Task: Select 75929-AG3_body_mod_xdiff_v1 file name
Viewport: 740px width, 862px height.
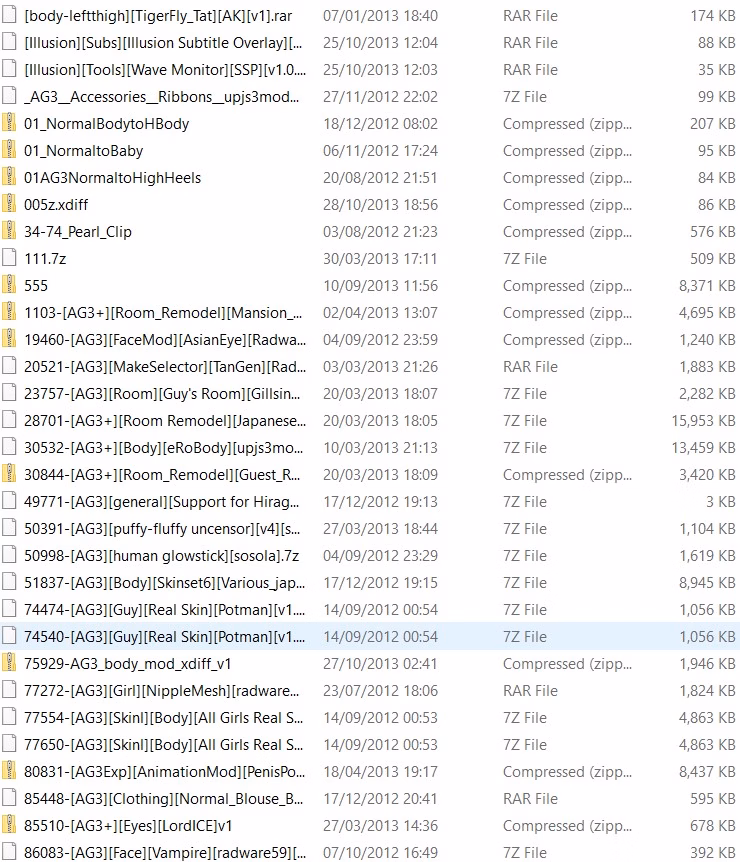Action: [128, 663]
